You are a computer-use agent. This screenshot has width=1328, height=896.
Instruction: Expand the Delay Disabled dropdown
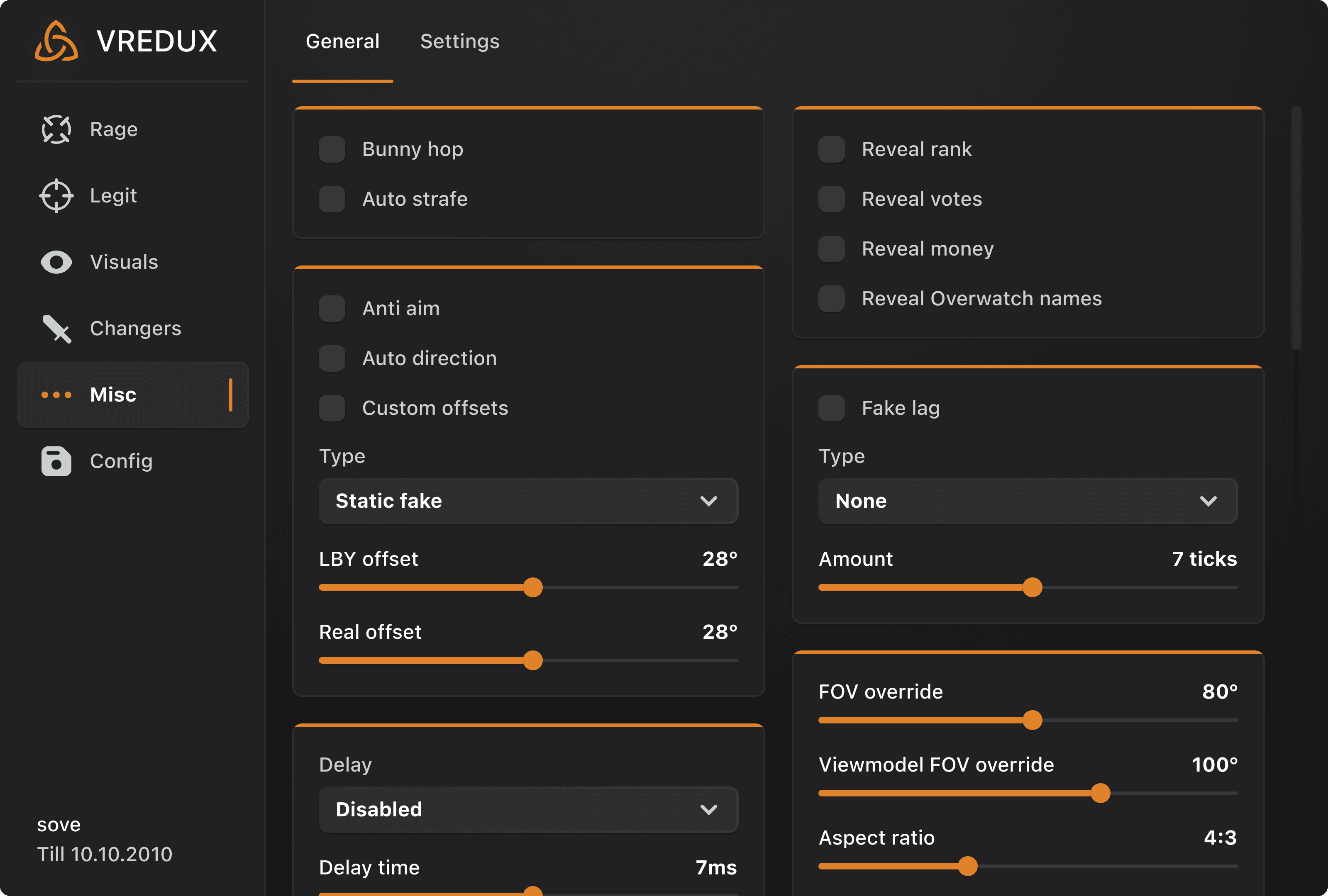coord(528,810)
